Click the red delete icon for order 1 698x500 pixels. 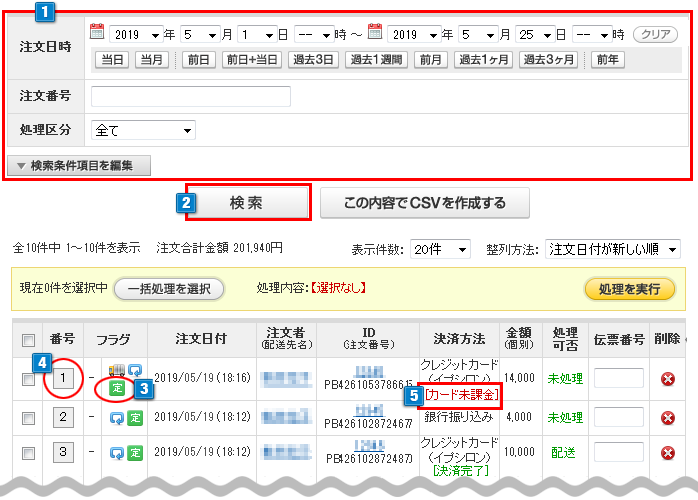(x=668, y=379)
